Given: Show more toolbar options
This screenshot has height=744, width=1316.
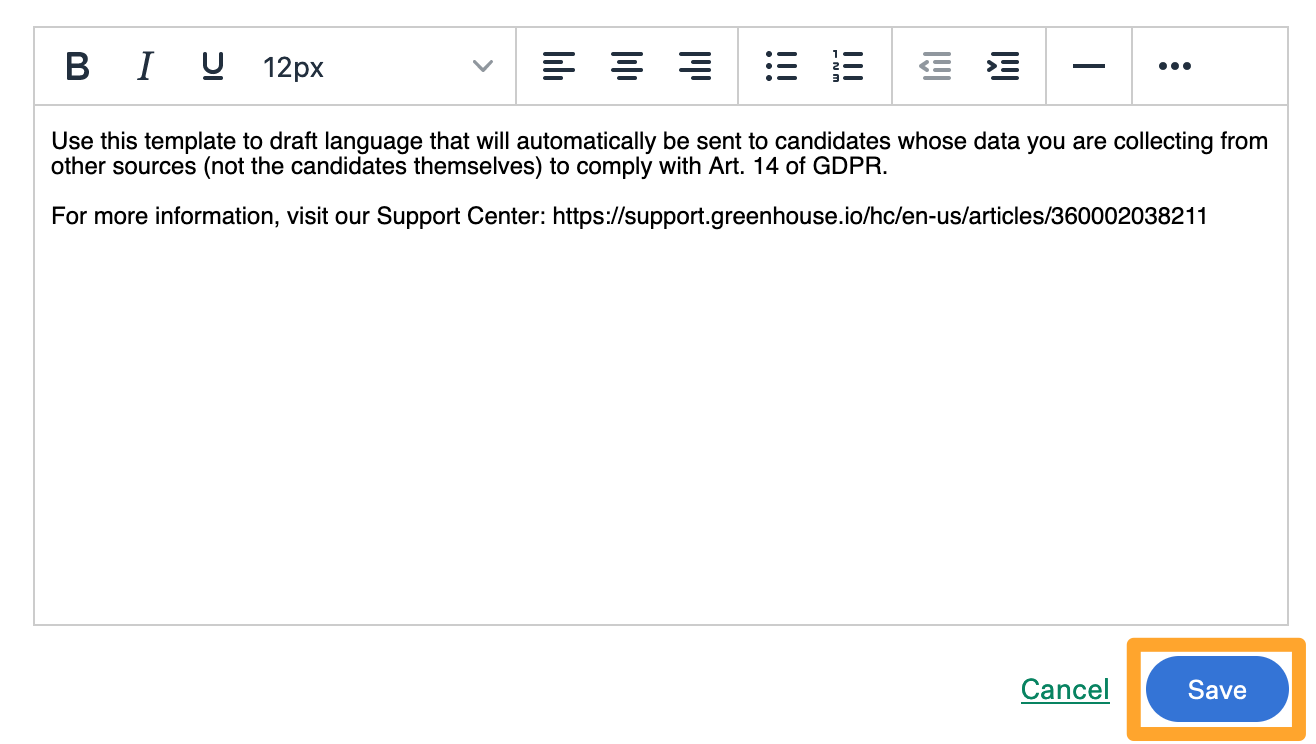Looking at the screenshot, I should (1174, 67).
